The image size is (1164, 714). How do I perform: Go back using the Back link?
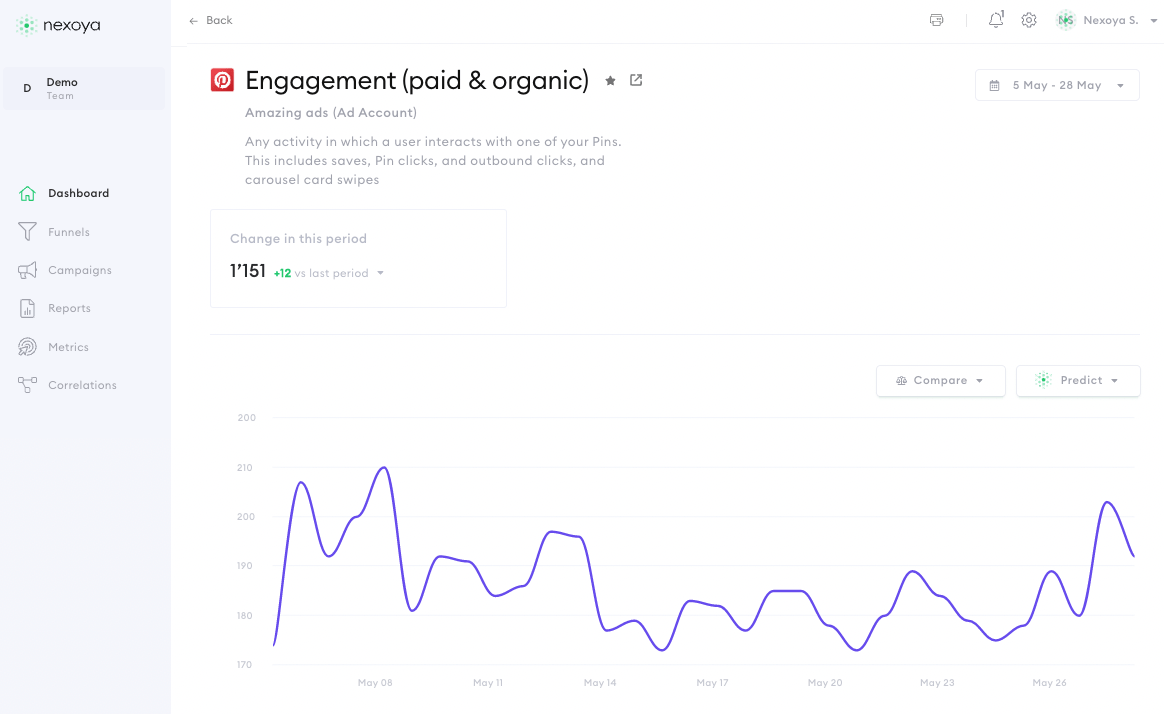point(211,20)
